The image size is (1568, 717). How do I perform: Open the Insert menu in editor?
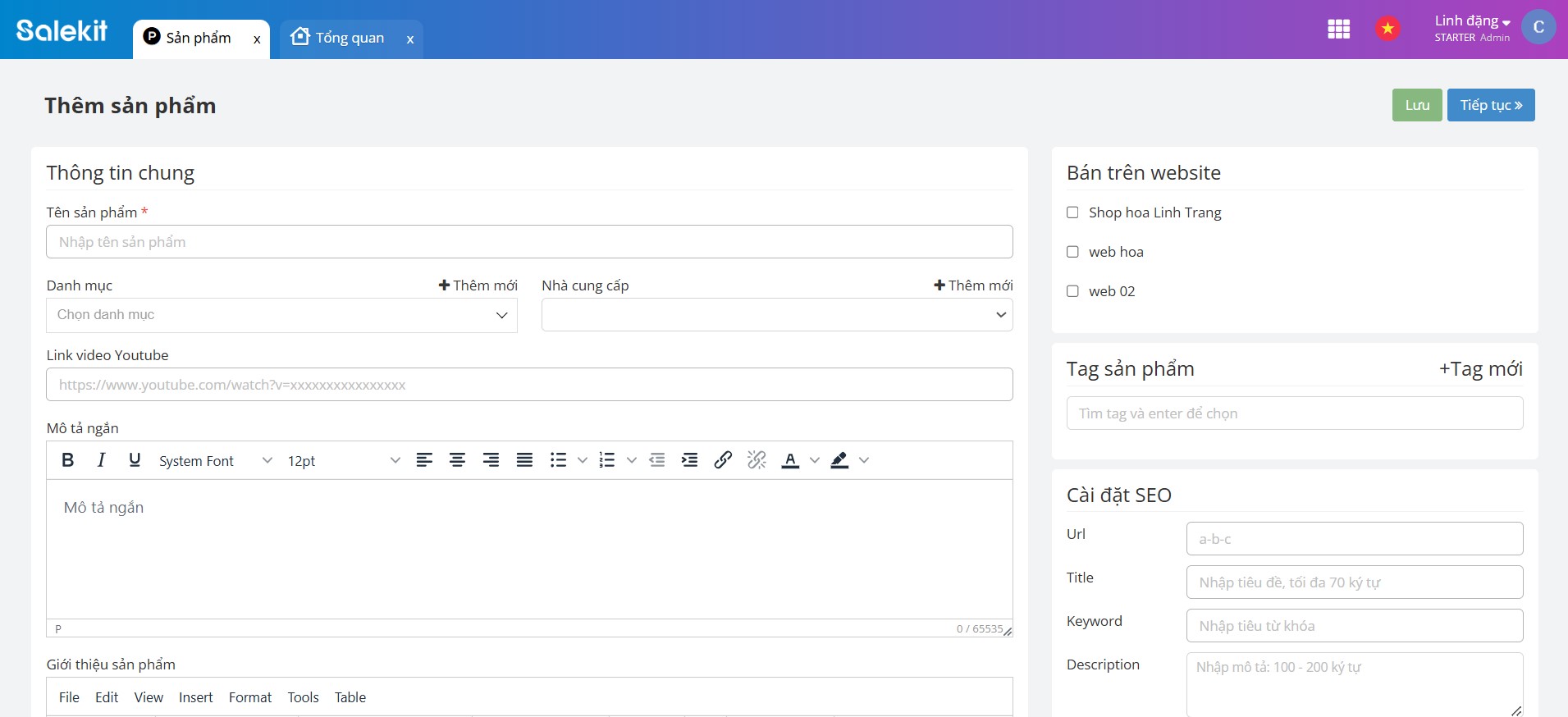pos(195,697)
